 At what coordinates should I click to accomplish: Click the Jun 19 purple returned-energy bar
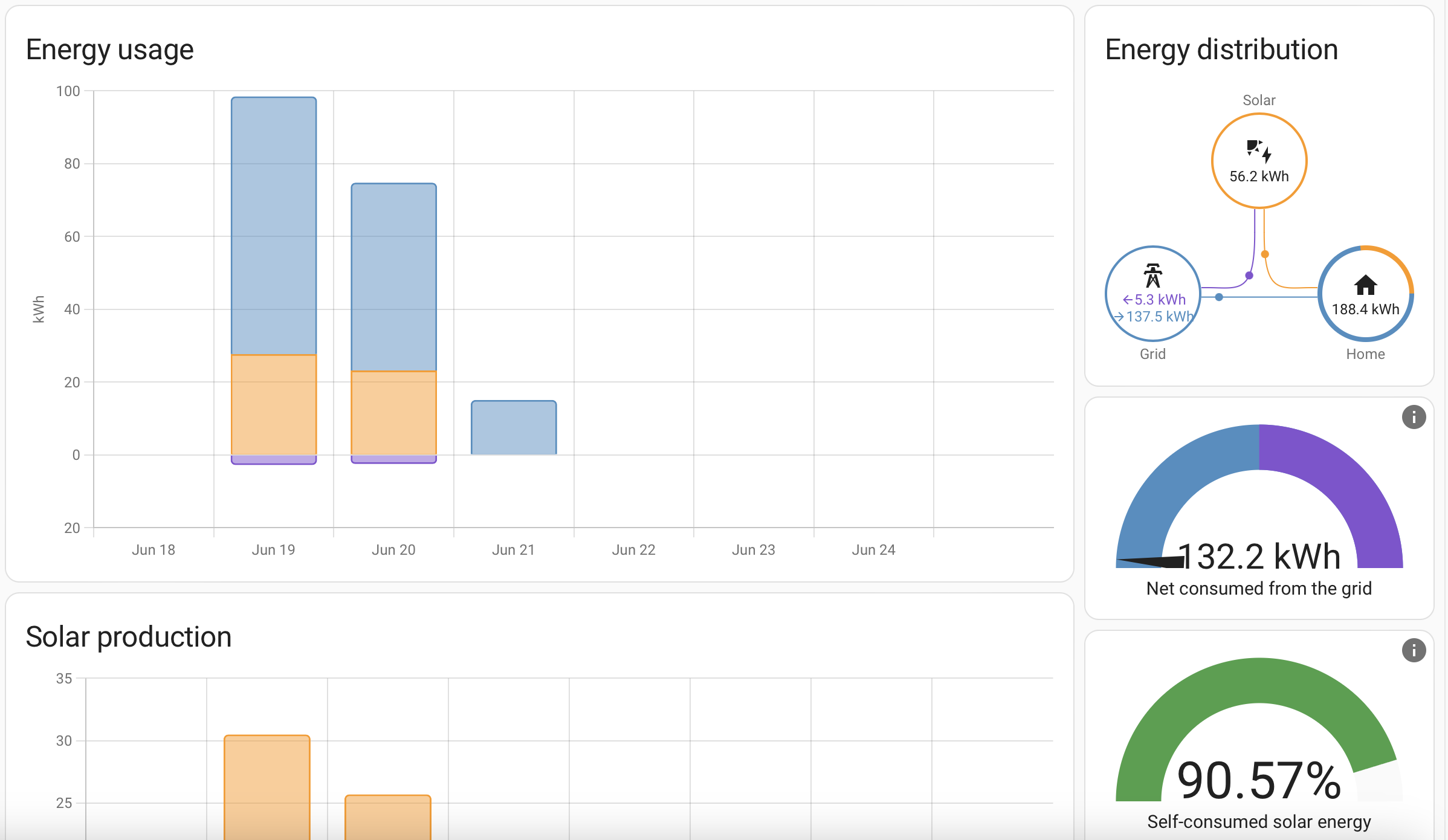[x=274, y=460]
